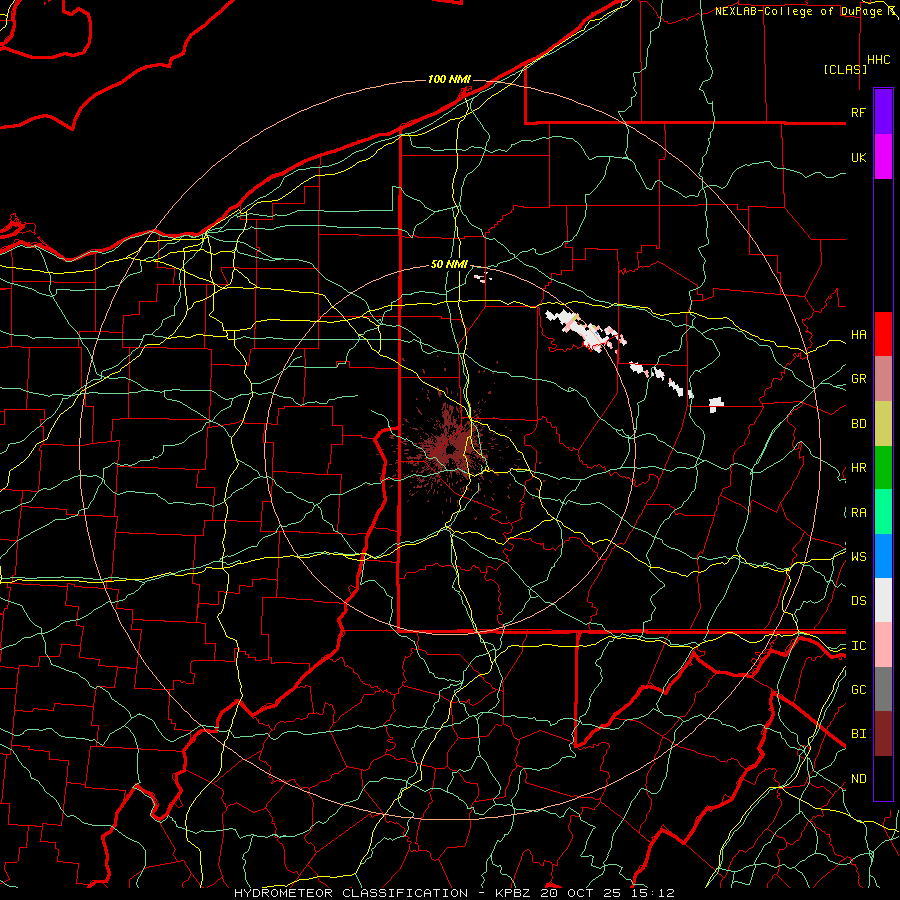The height and width of the screenshot is (900, 900).
Task: Click the [CLAS] units label
Action: 845,70
